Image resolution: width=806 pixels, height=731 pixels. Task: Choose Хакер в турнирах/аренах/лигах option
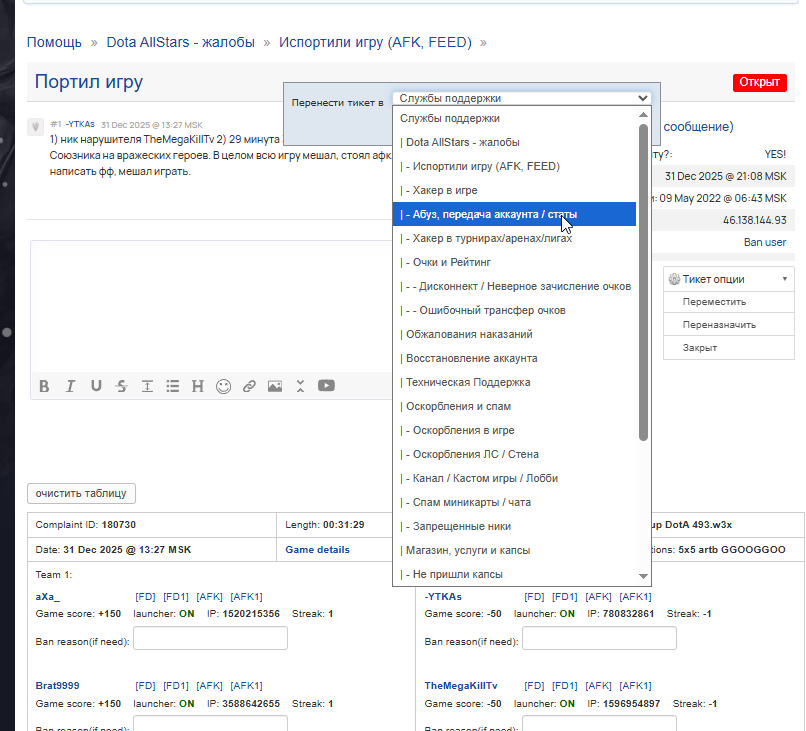click(x=514, y=239)
